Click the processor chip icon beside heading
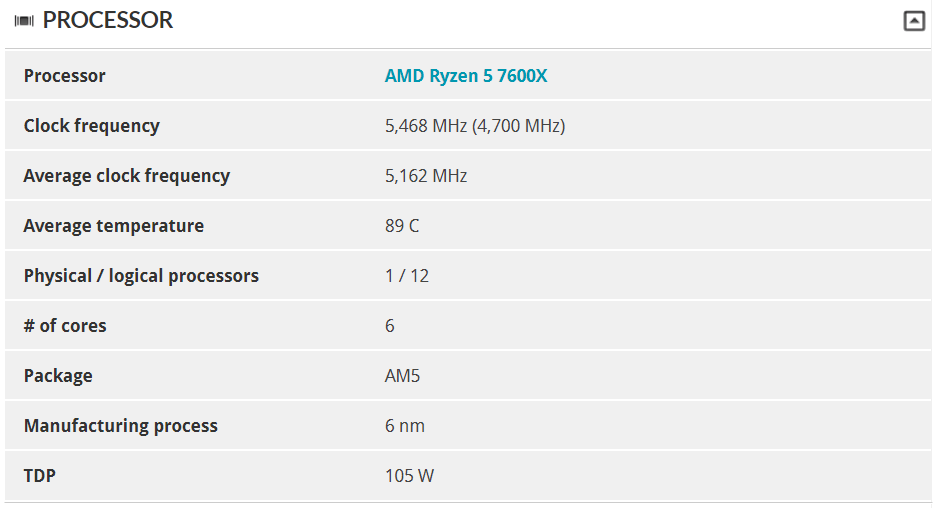Screen dimensions: 937x508 (24, 21)
